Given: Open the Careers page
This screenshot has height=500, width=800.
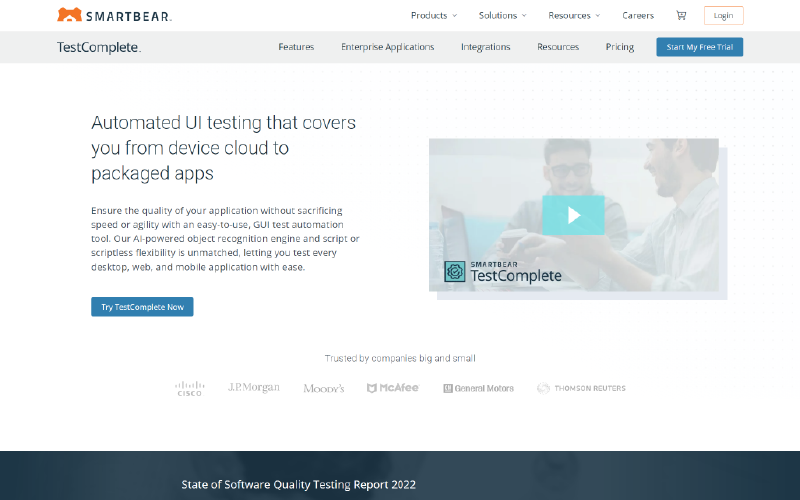Looking at the screenshot, I should tap(638, 15).
